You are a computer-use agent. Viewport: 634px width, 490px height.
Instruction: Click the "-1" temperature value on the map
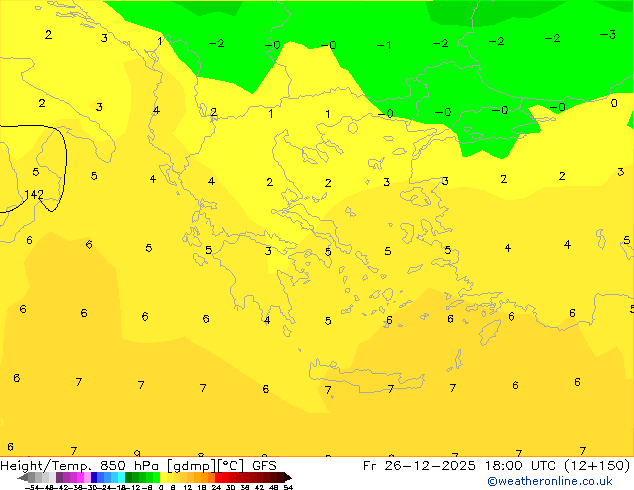point(384,45)
